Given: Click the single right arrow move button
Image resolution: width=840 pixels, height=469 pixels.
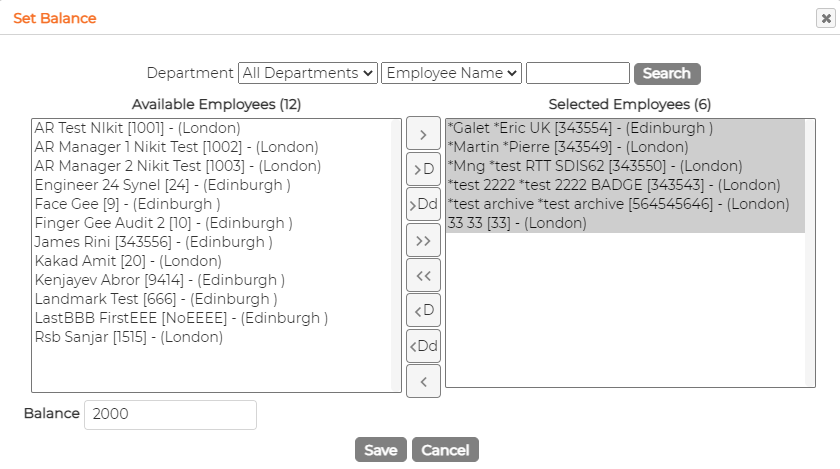Looking at the screenshot, I should [x=423, y=133].
